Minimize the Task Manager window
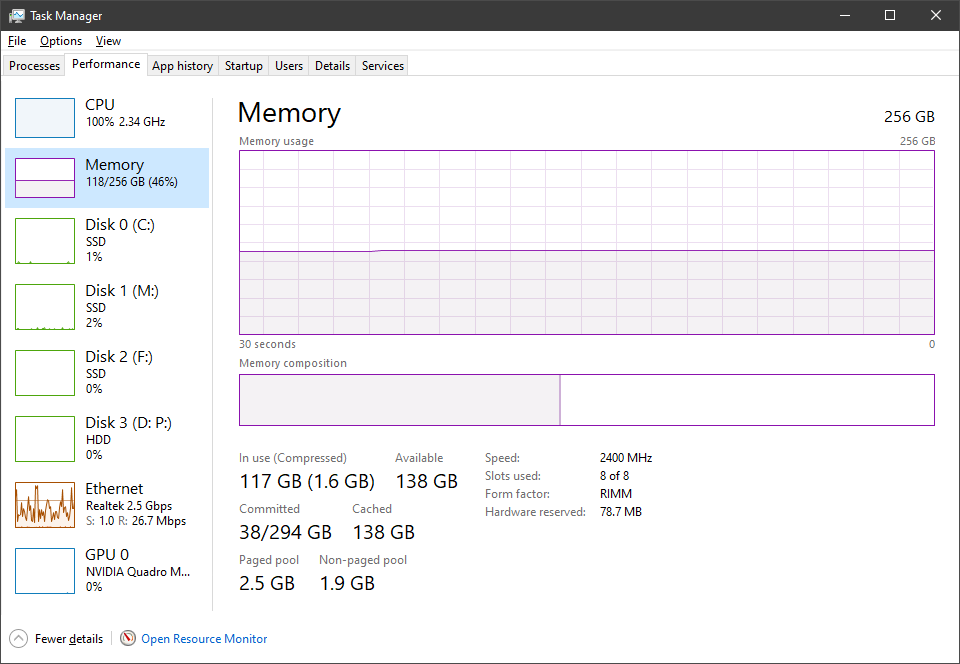Screen dimensions: 960x664 846,15
